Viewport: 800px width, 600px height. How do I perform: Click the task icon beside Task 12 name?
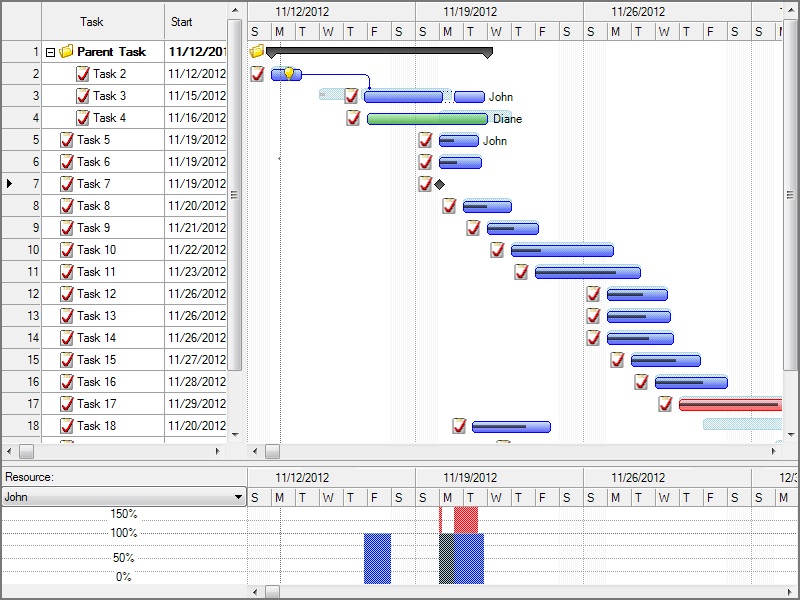pyautogui.click(x=67, y=294)
